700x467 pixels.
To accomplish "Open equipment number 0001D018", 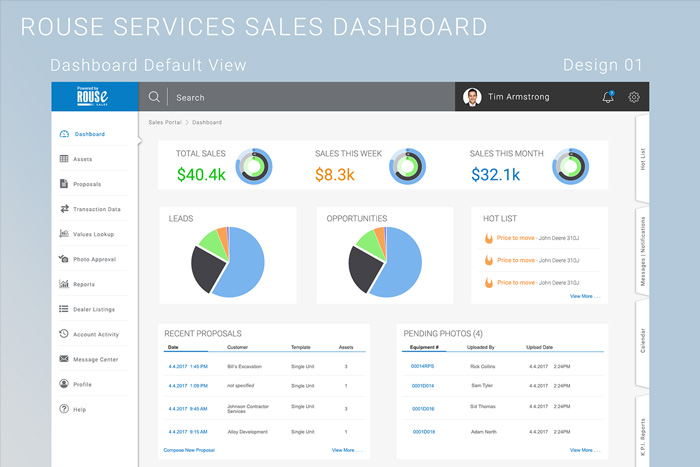I will (424, 432).
